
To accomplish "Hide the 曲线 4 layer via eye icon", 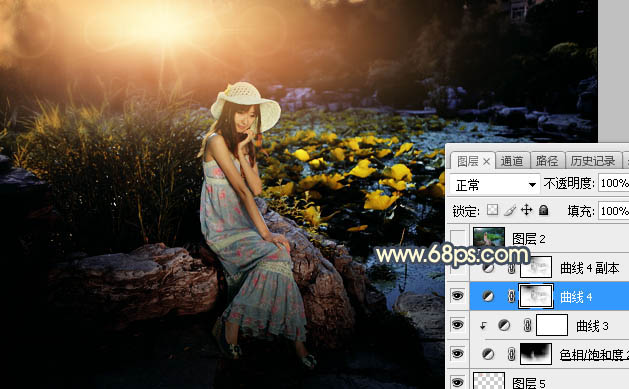I will tap(458, 296).
